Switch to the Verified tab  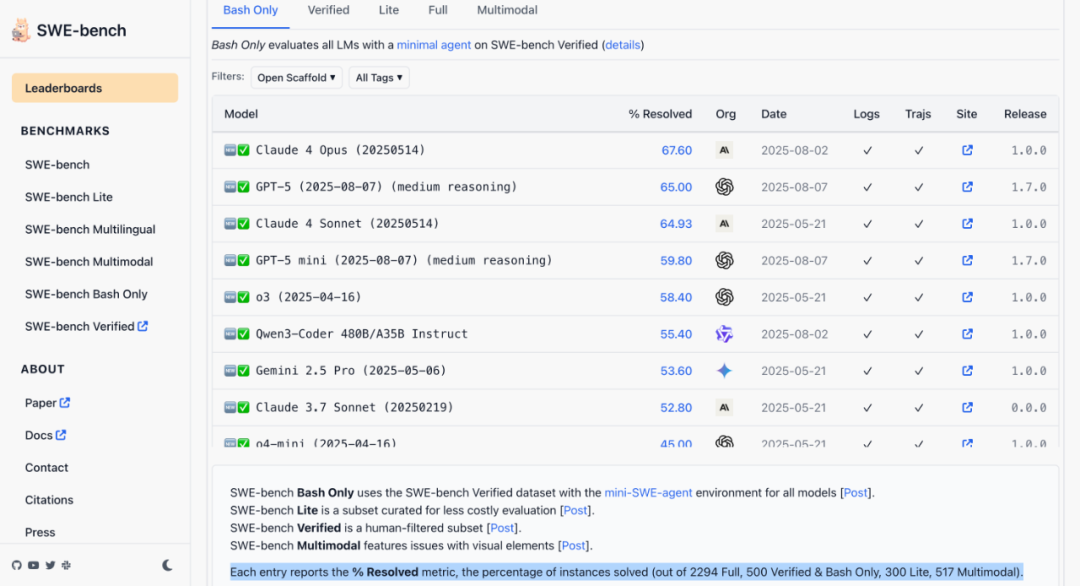pos(328,10)
